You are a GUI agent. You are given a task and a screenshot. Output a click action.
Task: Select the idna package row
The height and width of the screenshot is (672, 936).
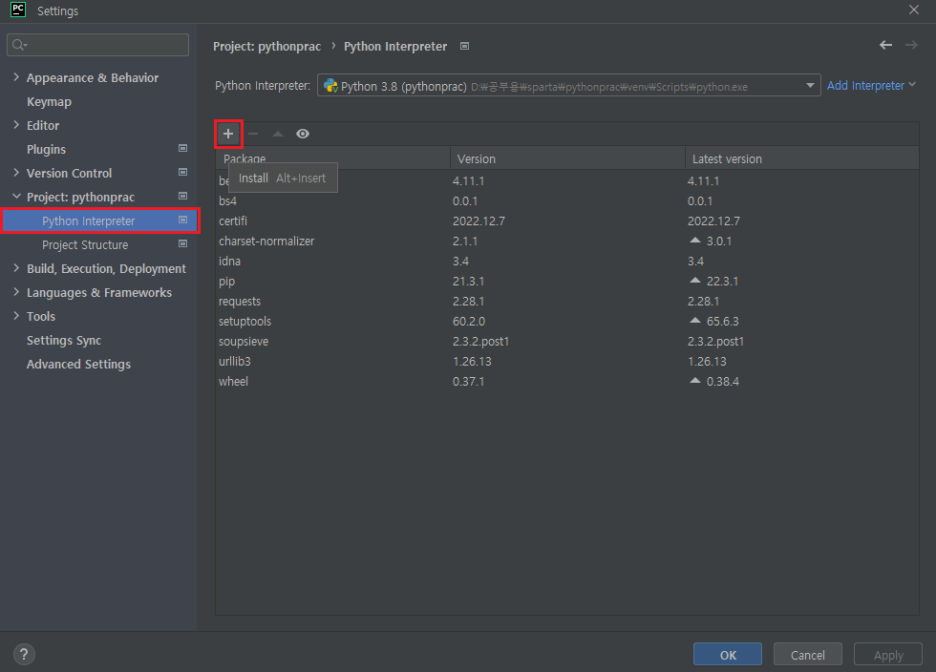point(567,261)
